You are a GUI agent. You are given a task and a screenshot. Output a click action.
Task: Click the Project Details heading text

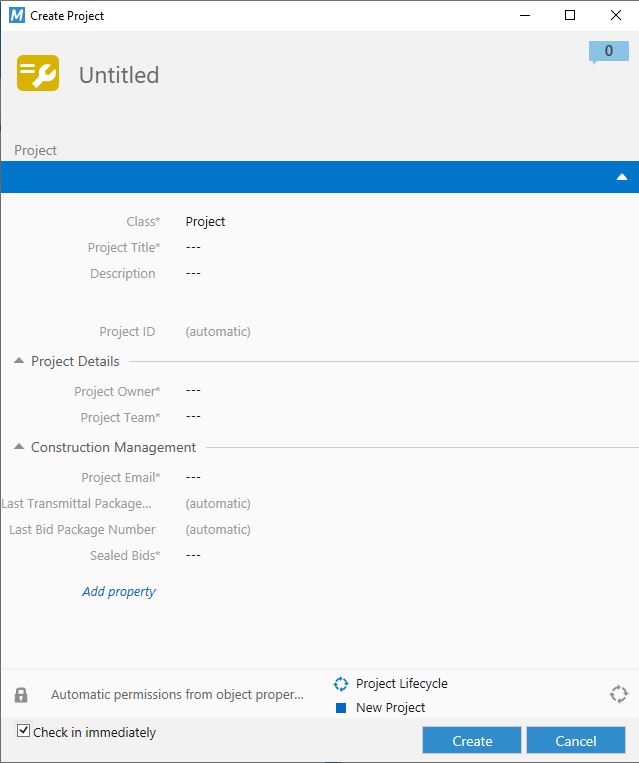[x=75, y=362]
